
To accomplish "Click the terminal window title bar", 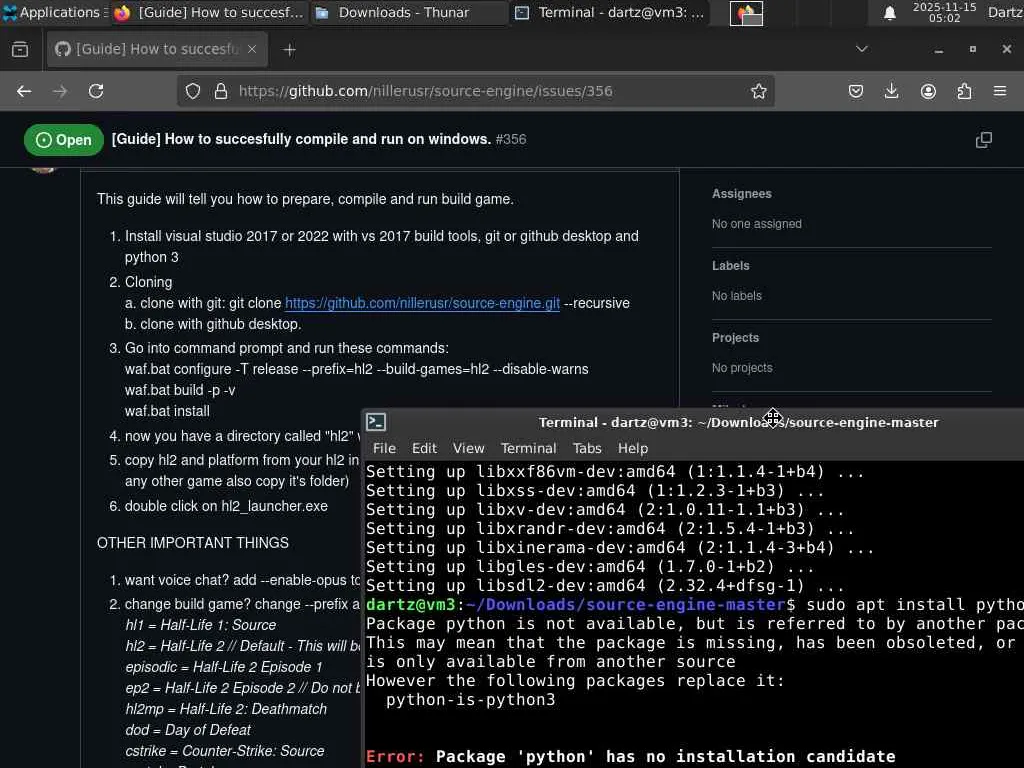I will pos(738,422).
